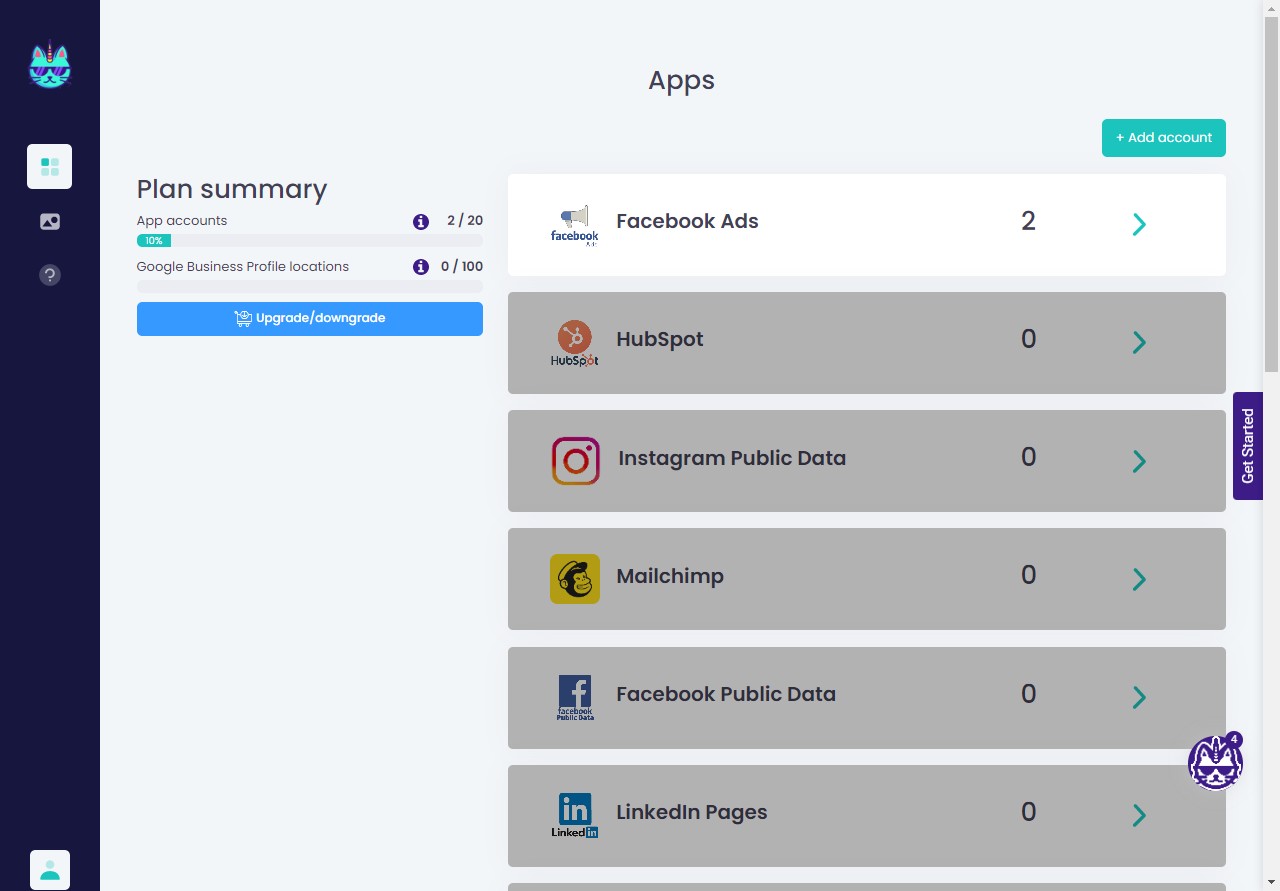Click the Add account button

[x=1164, y=138]
